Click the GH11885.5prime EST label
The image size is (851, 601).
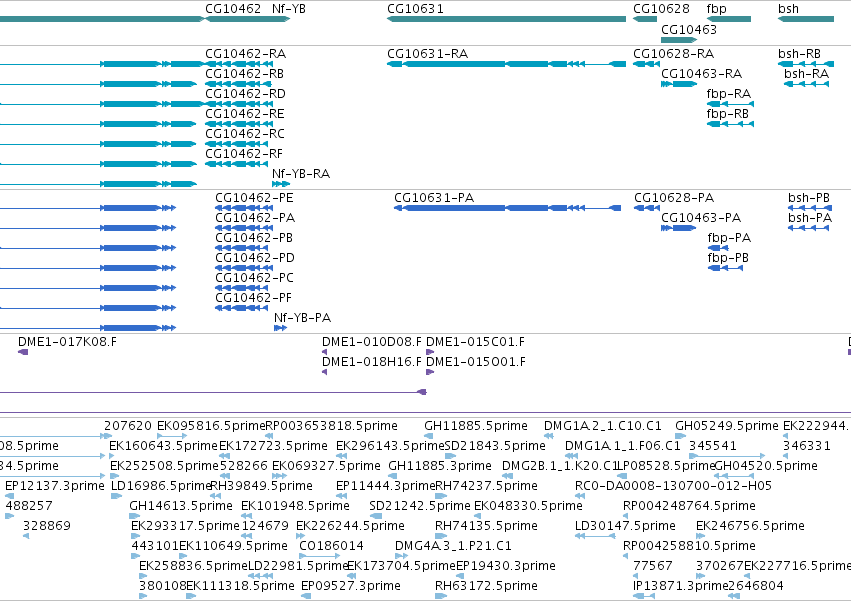[476, 426]
